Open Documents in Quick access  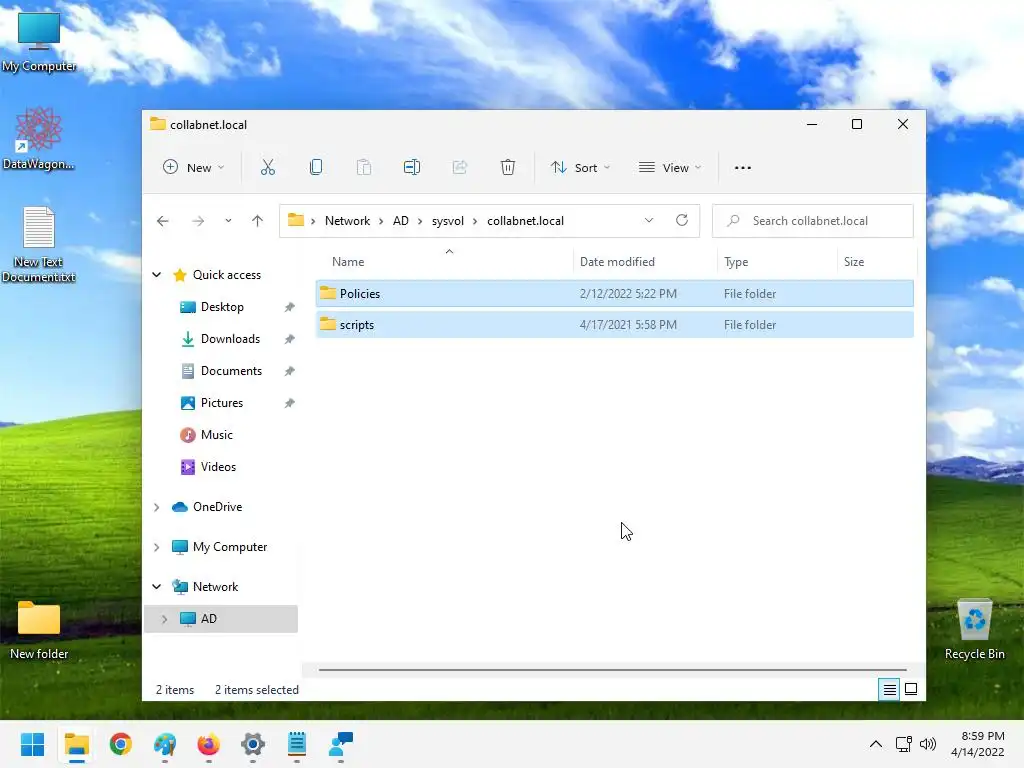click(231, 371)
